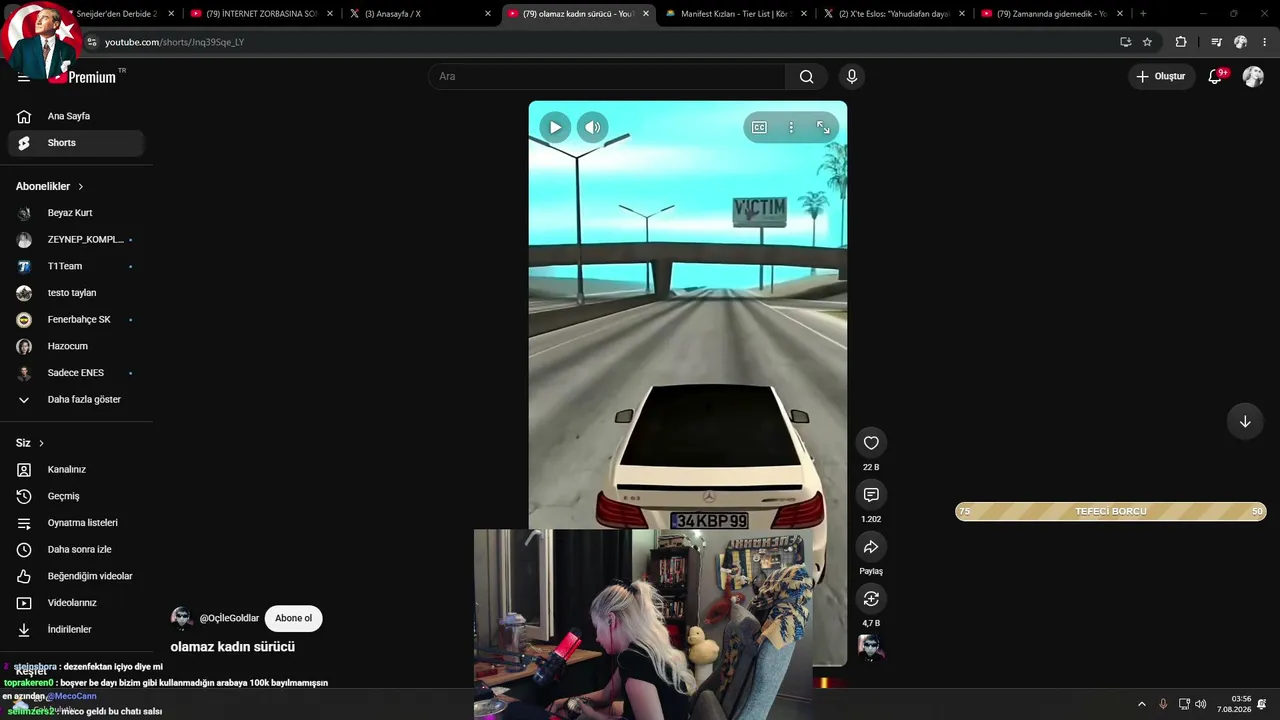View site information icon in address bar
The height and width of the screenshot is (720, 1280).
point(92,42)
